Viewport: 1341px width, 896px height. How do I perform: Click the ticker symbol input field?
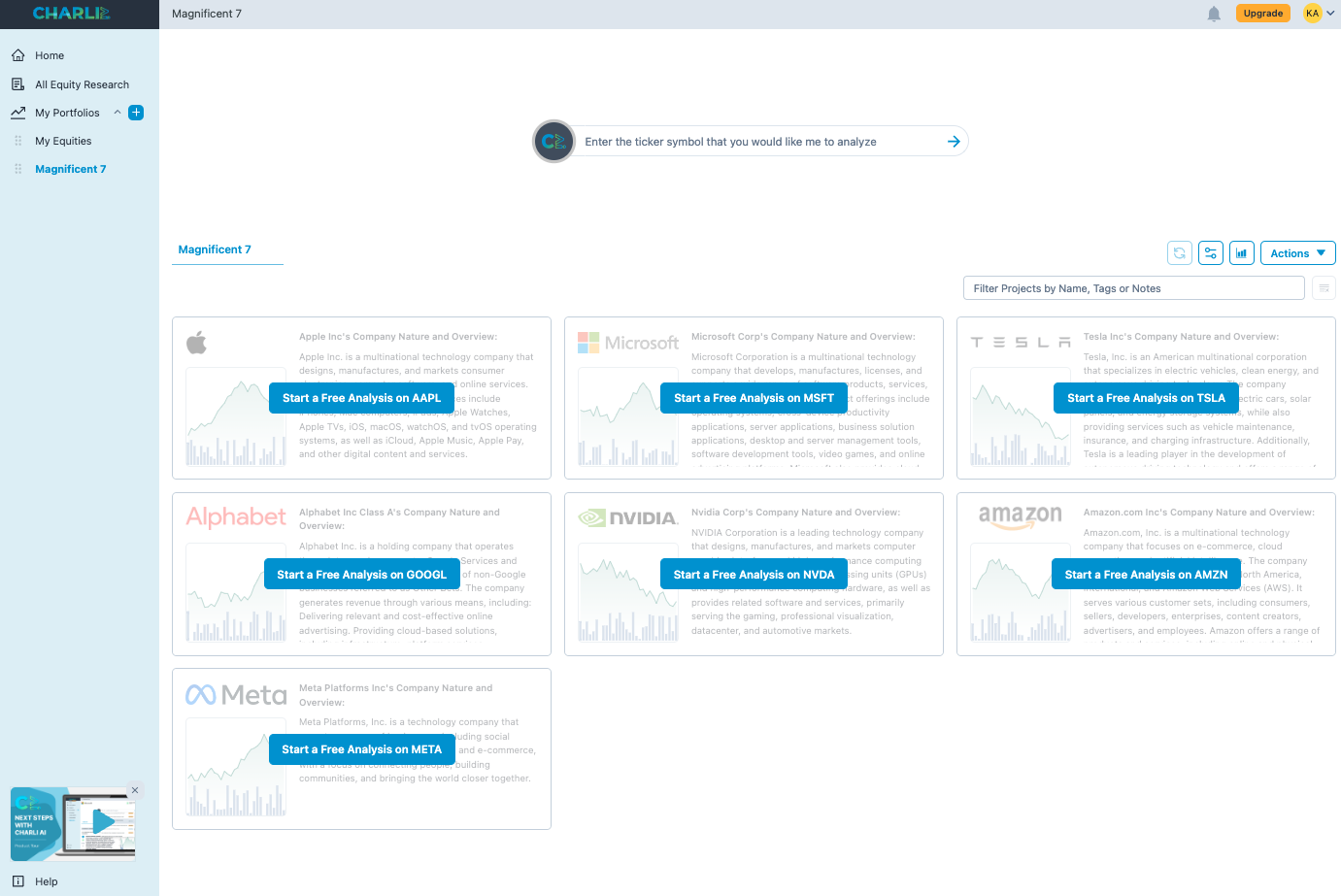(x=757, y=142)
